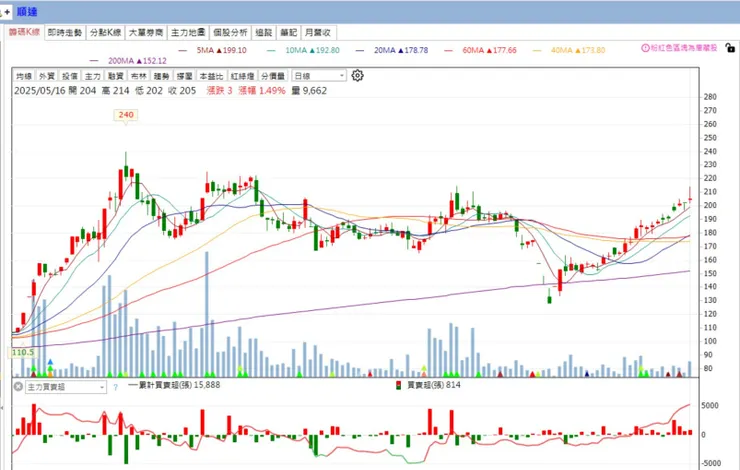740x470 pixels.
Task: Click the 10MA legend entry
Action: (303, 50)
